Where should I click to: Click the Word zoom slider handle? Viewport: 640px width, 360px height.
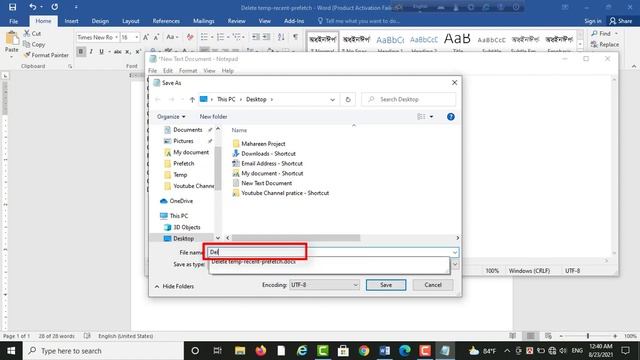[x=588, y=336]
